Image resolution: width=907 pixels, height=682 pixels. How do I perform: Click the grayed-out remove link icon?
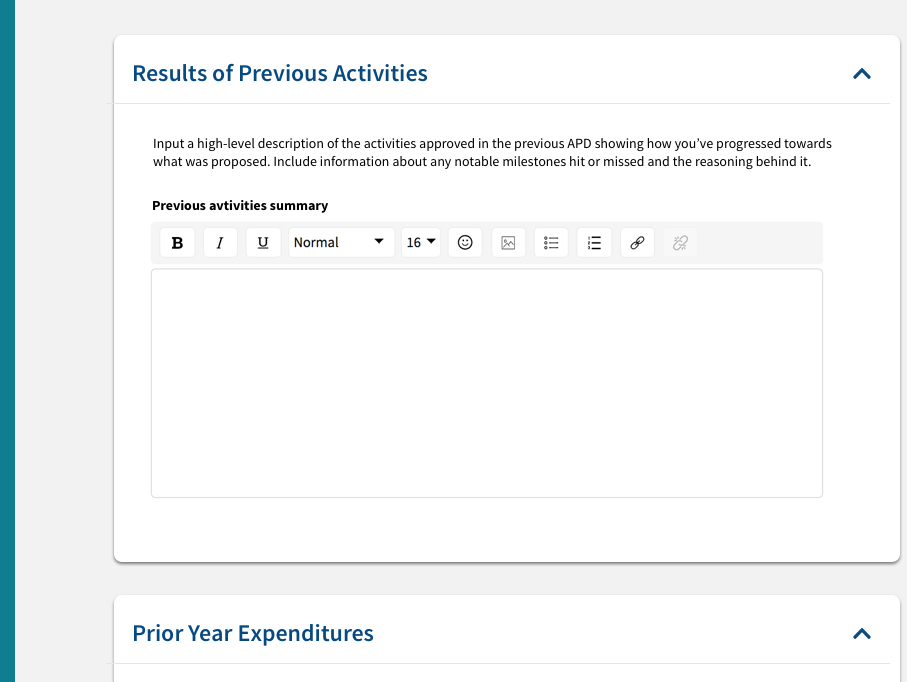(680, 242)
